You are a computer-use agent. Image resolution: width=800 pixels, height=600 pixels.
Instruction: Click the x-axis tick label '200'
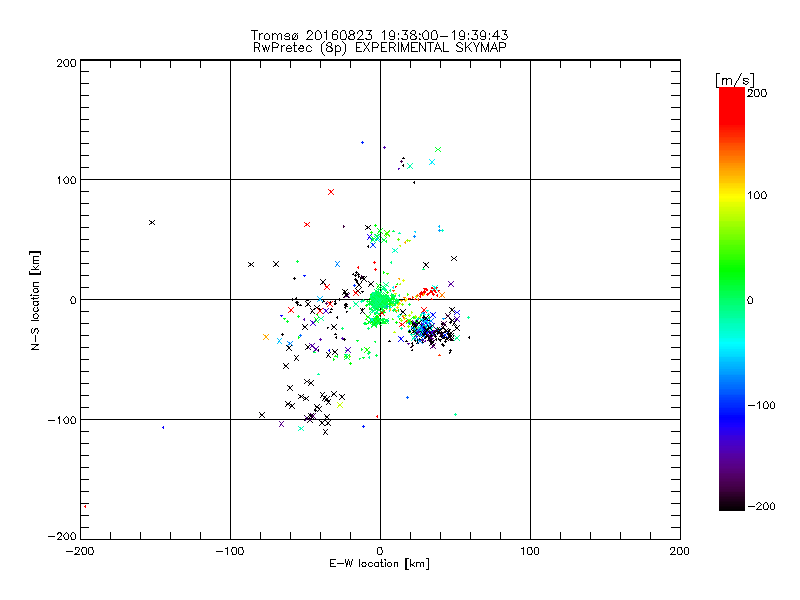(x=680, y=551)
